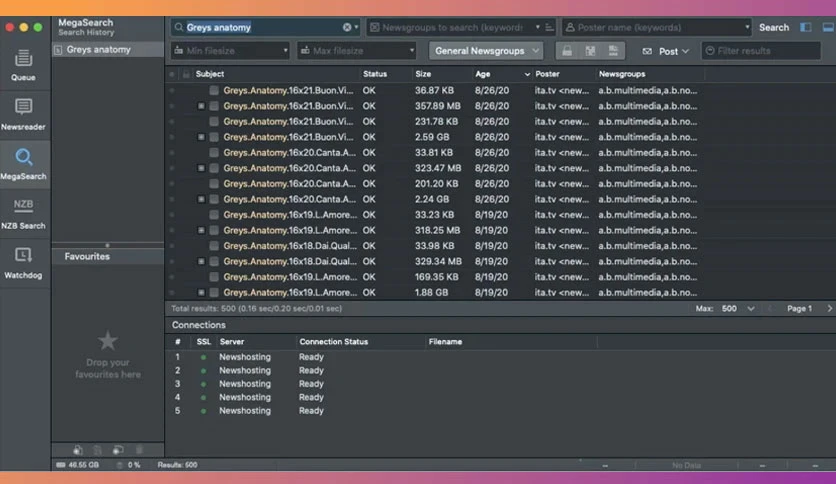Open newsgroup list icon beside newsgroups field
Image resolution: width=836 pixels, height=484 pixels.
pyautogui.click(x=549, y=27)
